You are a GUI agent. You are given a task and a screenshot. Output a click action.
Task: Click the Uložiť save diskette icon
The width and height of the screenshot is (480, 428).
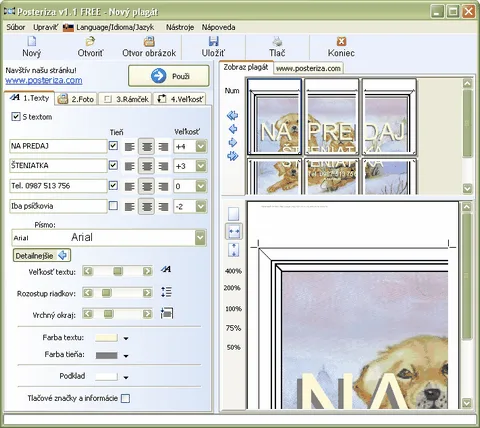click(213, 41)
